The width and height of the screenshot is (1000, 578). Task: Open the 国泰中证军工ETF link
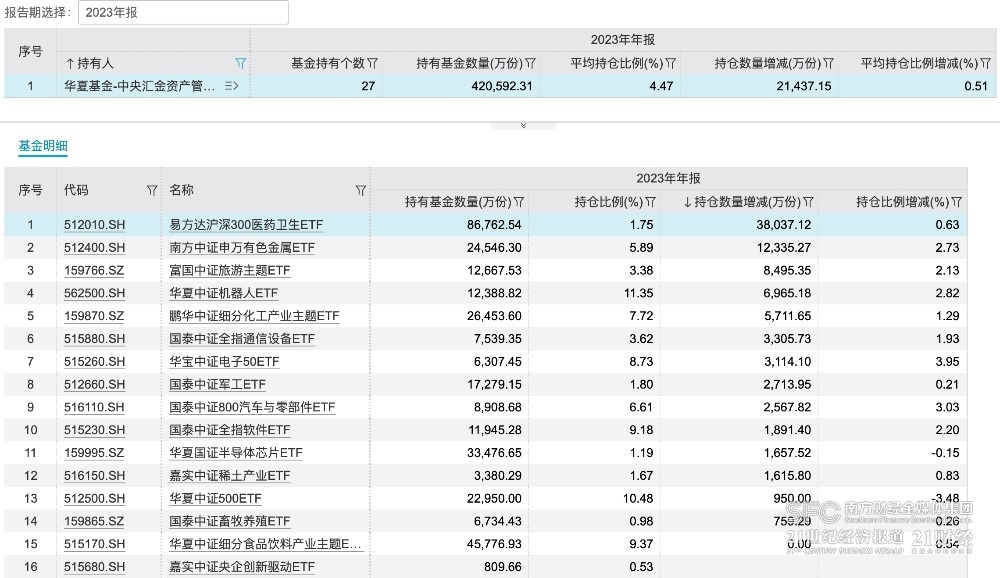(217, 385)
